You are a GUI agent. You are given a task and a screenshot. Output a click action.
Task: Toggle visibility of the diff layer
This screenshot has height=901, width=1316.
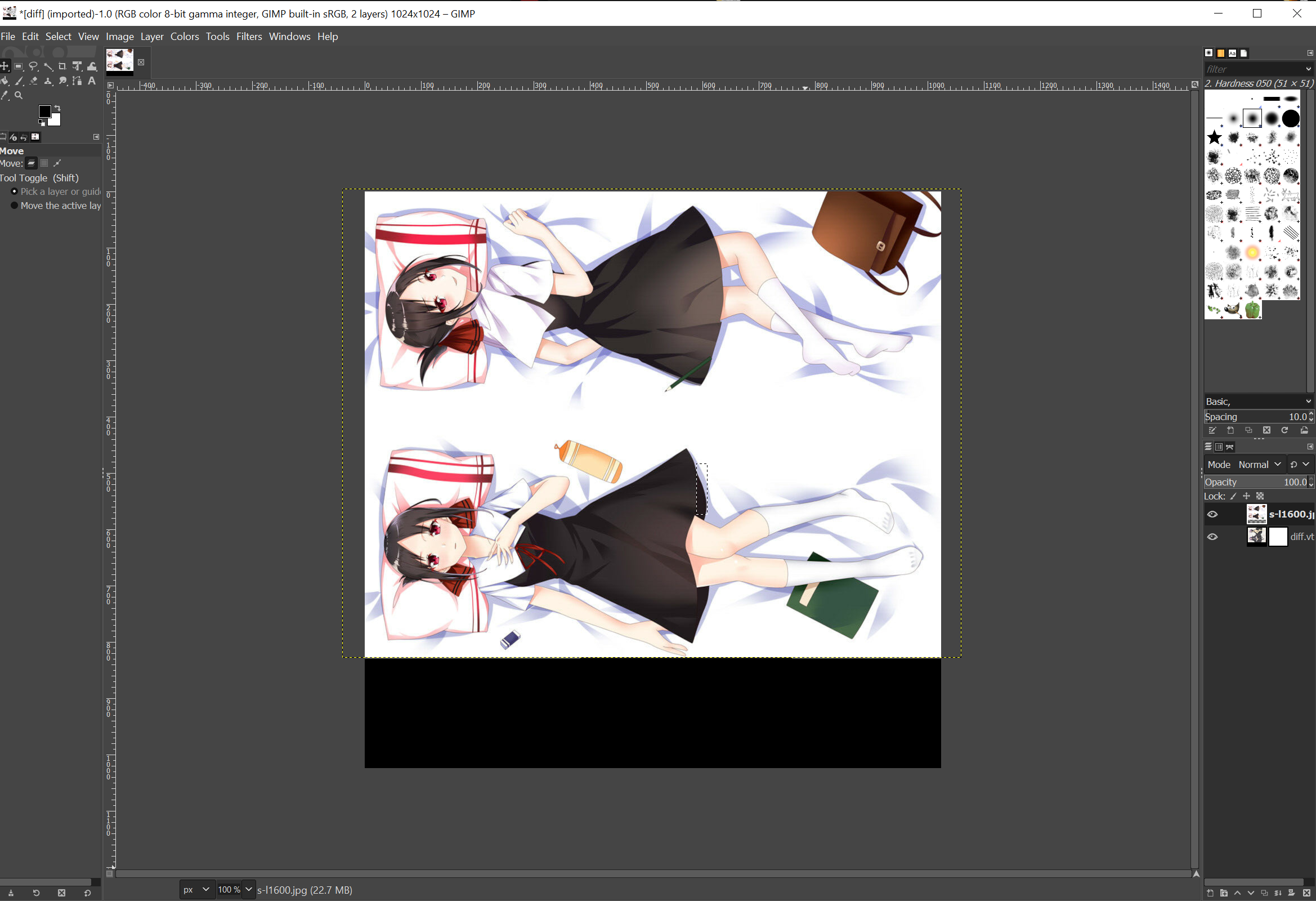pos(1212,537)
